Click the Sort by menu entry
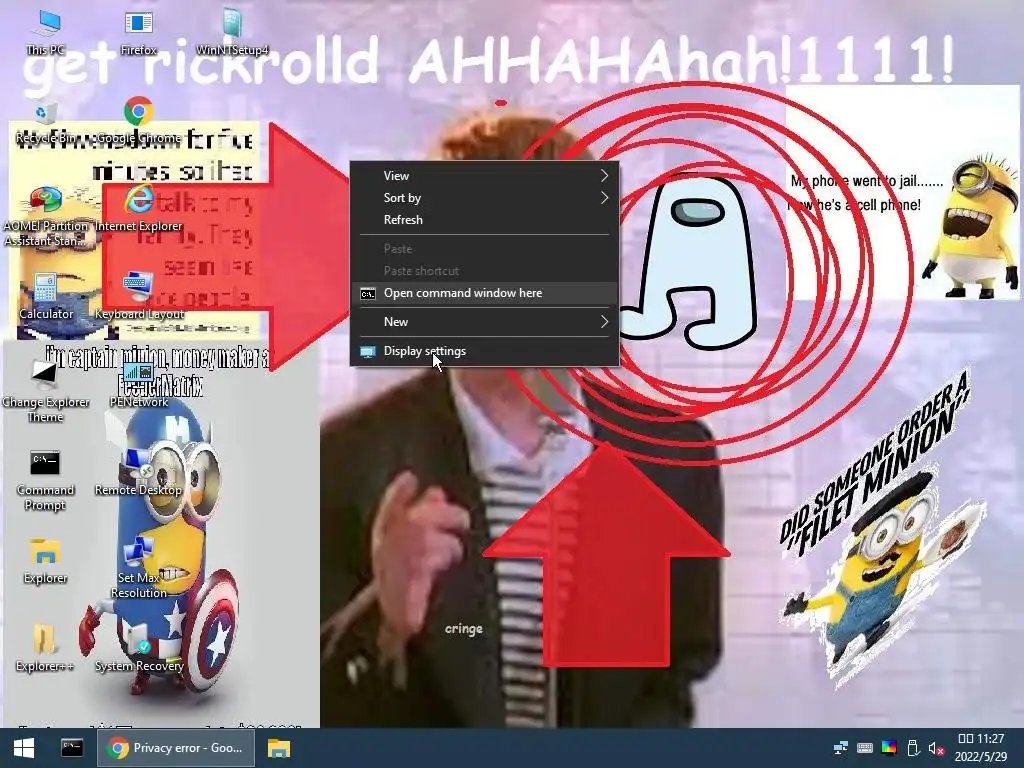Screen dimensions: 1024x768 485,198
